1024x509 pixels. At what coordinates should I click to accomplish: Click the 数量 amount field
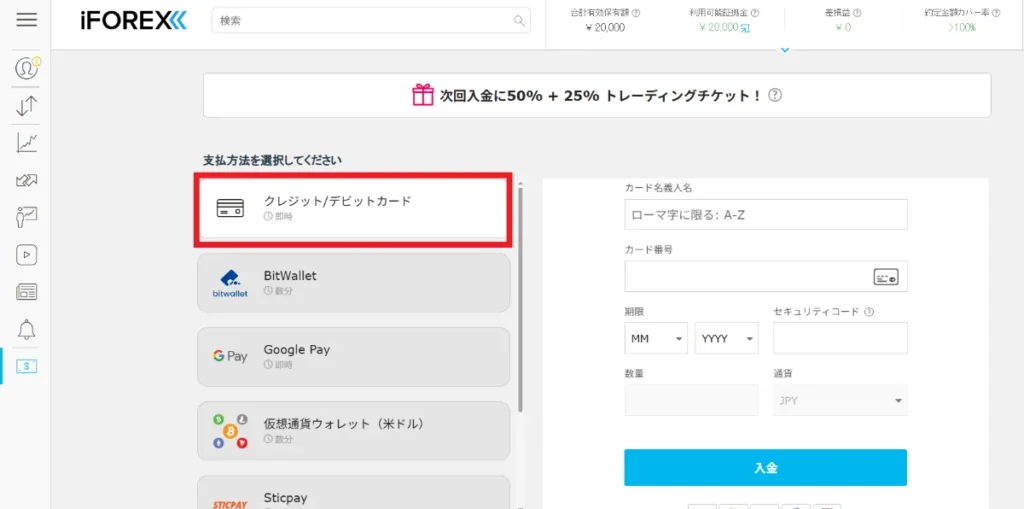pyautogui.click(x=691, y=400)
